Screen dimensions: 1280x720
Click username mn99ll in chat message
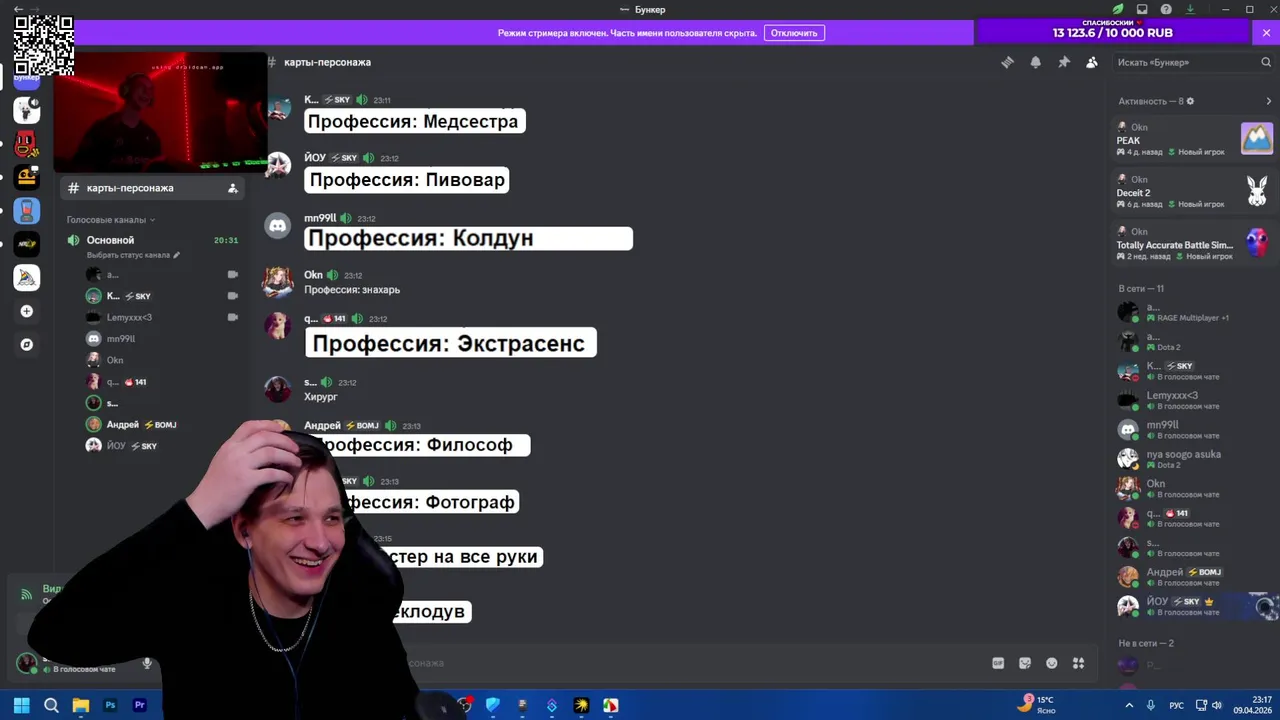pyautogui.click(x=320, y=218)
